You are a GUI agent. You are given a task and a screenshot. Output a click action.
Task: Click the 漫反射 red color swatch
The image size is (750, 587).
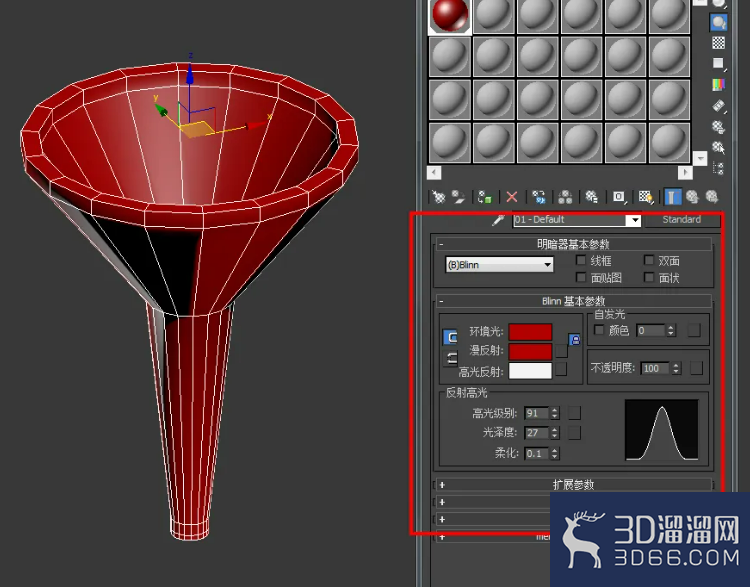click(530, 351)
